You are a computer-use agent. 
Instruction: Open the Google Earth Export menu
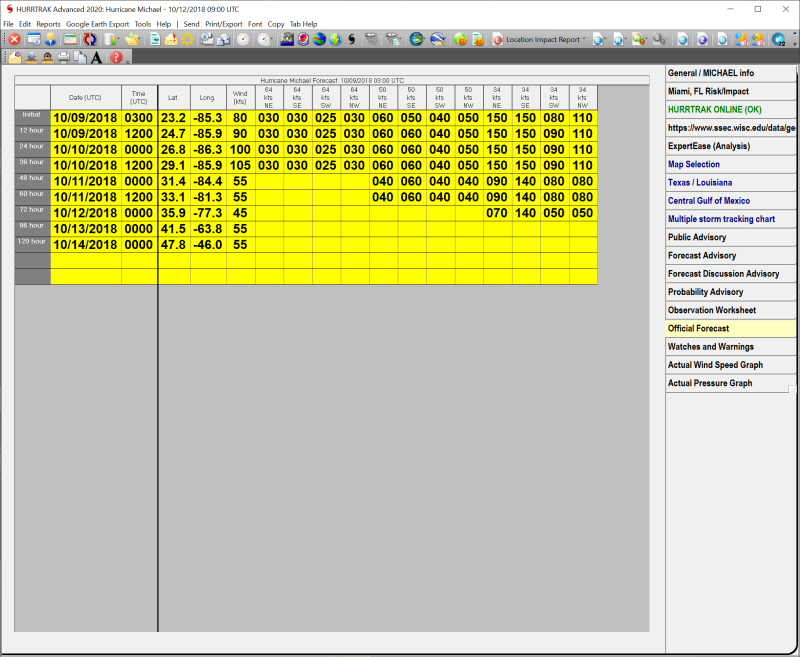(x=97, y=23)
